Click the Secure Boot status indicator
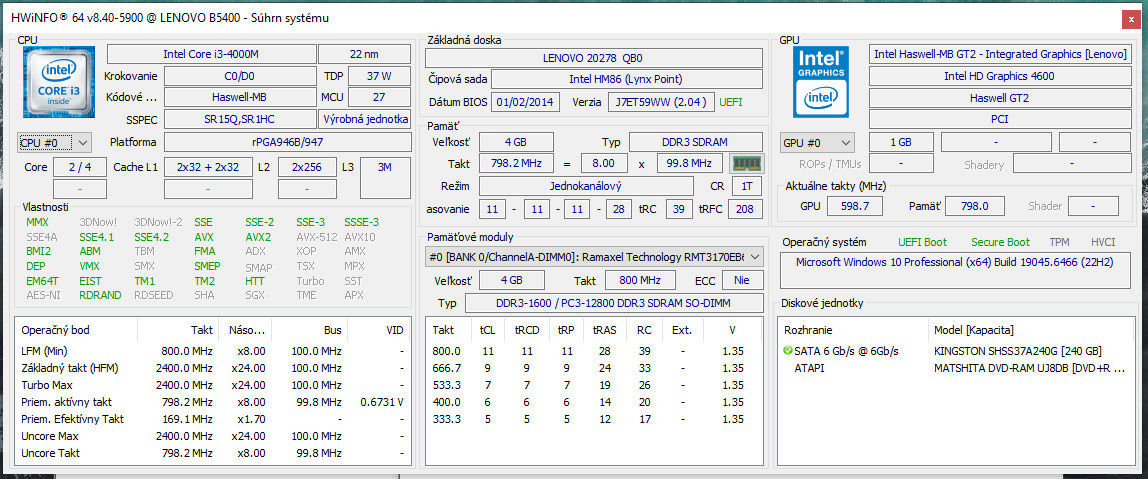 [1000, 242]
